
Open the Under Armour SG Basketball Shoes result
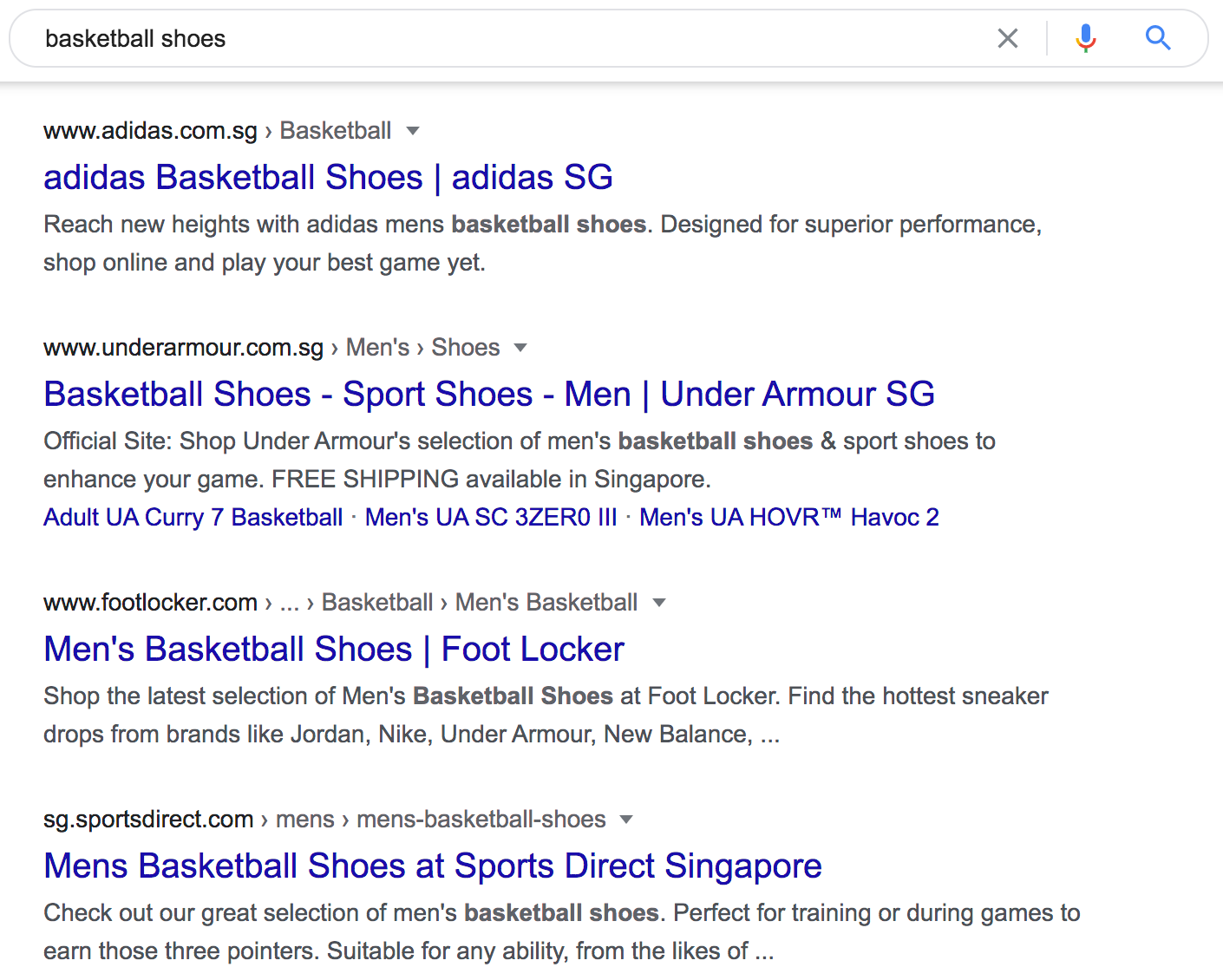(x=489, y=394)
